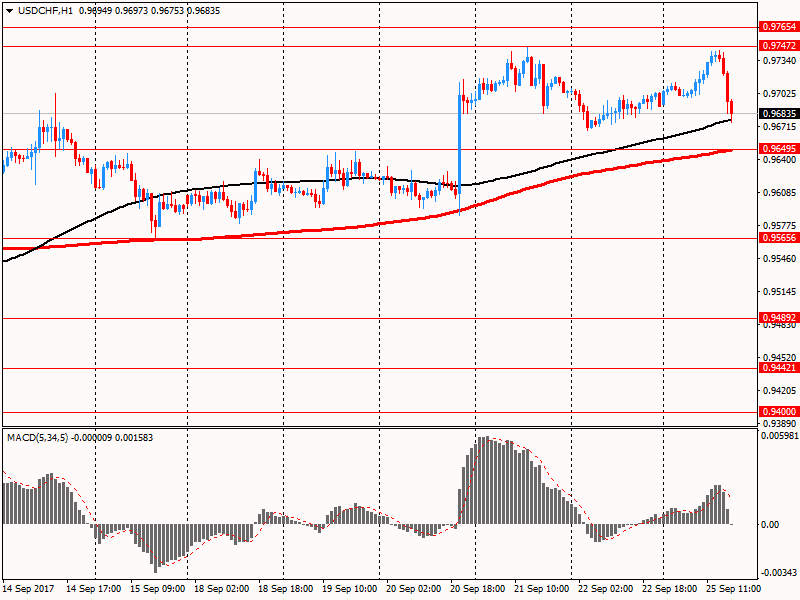Click the 15 Sep 09:00 time label
Viewport: 800px width, 600px height.
158,589
